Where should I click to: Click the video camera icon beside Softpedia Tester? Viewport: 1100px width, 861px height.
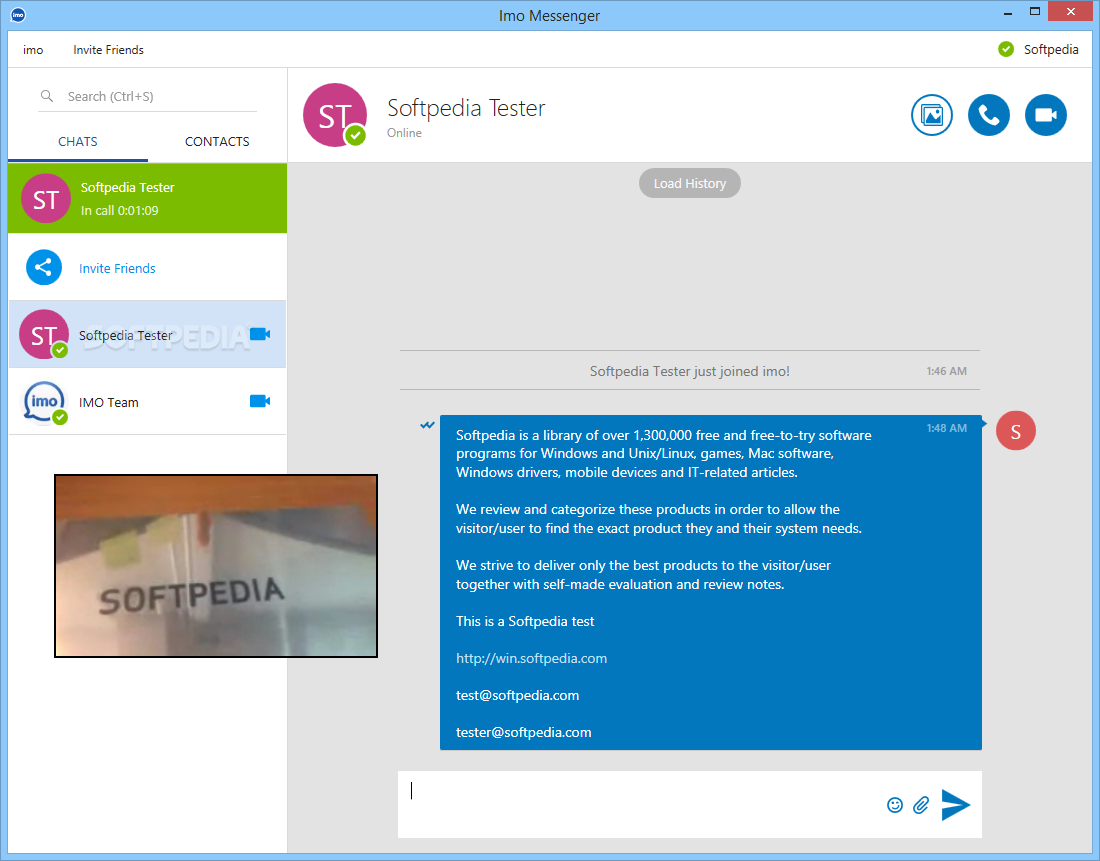pos(260,334)
